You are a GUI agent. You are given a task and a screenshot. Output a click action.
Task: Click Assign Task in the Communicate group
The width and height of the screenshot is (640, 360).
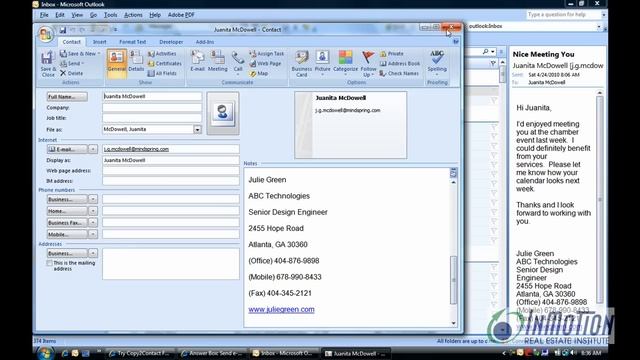[267, 53]
